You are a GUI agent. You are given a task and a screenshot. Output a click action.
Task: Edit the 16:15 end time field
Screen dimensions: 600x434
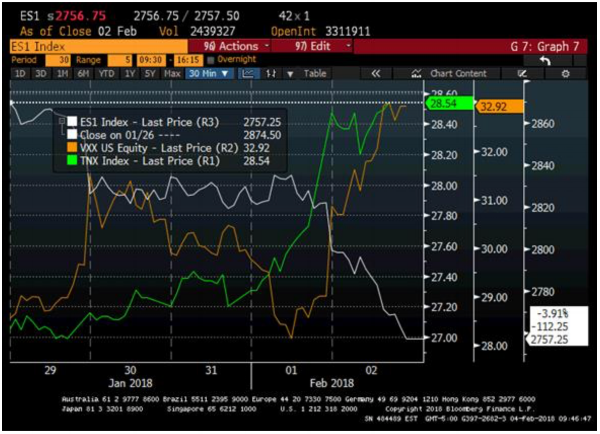188,60
